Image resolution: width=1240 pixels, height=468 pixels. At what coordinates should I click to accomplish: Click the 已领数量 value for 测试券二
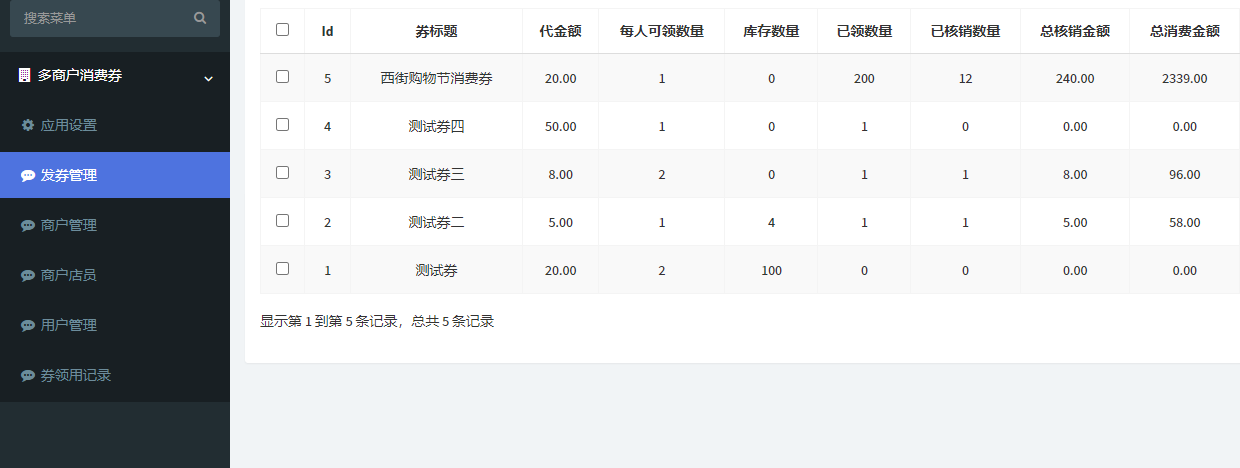pos(864,222)
